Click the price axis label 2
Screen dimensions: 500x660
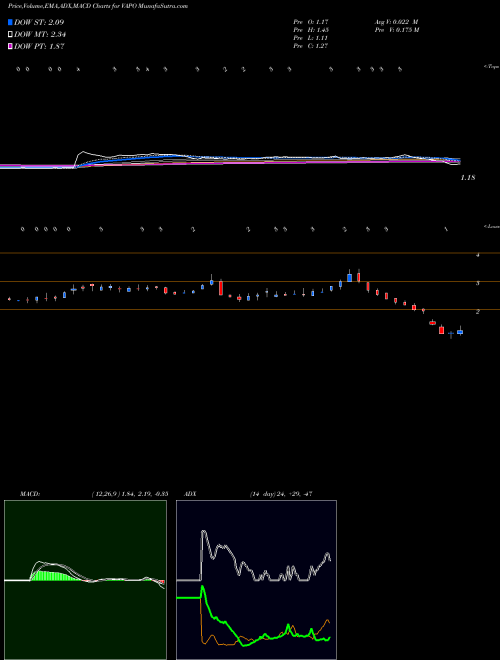[x=477, y=311]
